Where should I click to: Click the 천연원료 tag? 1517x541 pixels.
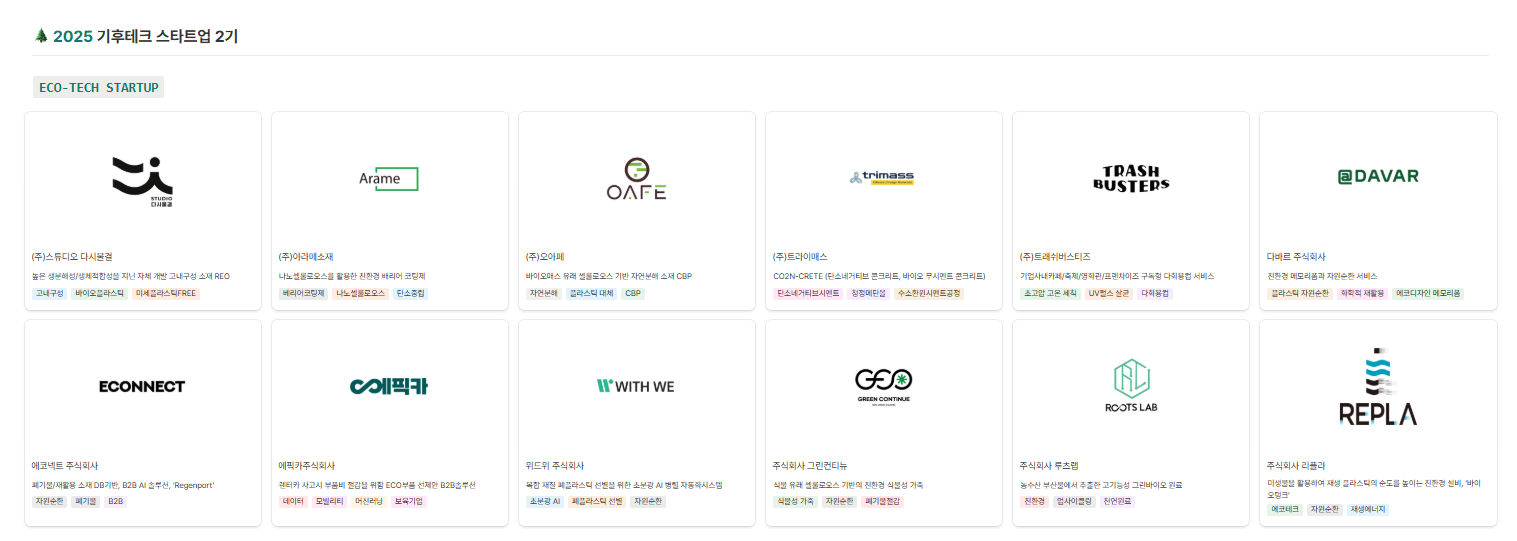1117,502
